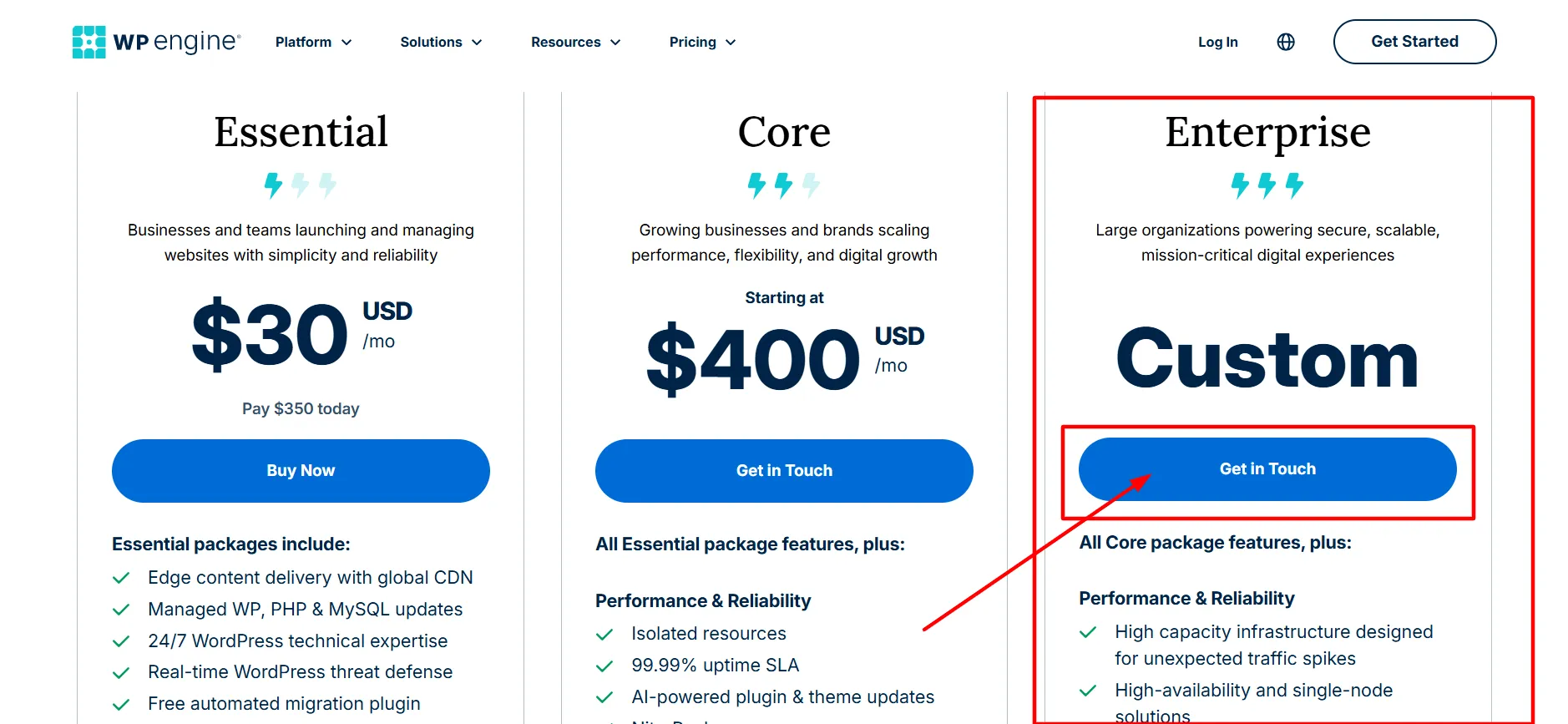Click the Get Started button
1568x724 pixels.
click(x=1414, y=42)
